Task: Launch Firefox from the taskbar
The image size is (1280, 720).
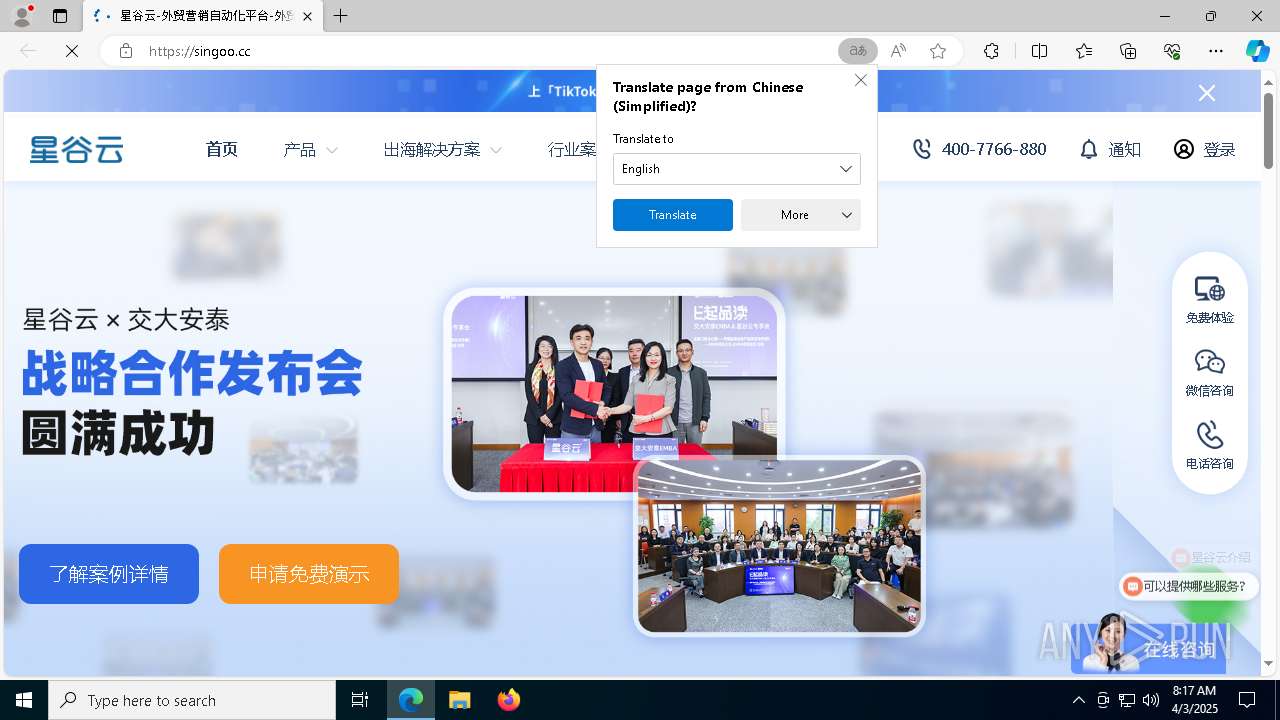Action: [508, 700]
